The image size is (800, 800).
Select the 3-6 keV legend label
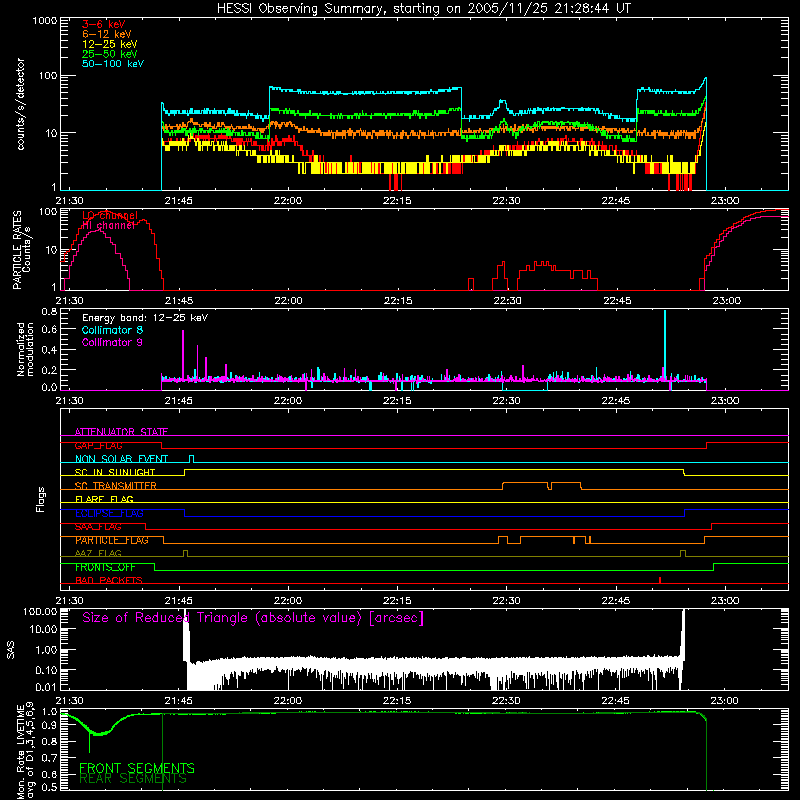104,24
